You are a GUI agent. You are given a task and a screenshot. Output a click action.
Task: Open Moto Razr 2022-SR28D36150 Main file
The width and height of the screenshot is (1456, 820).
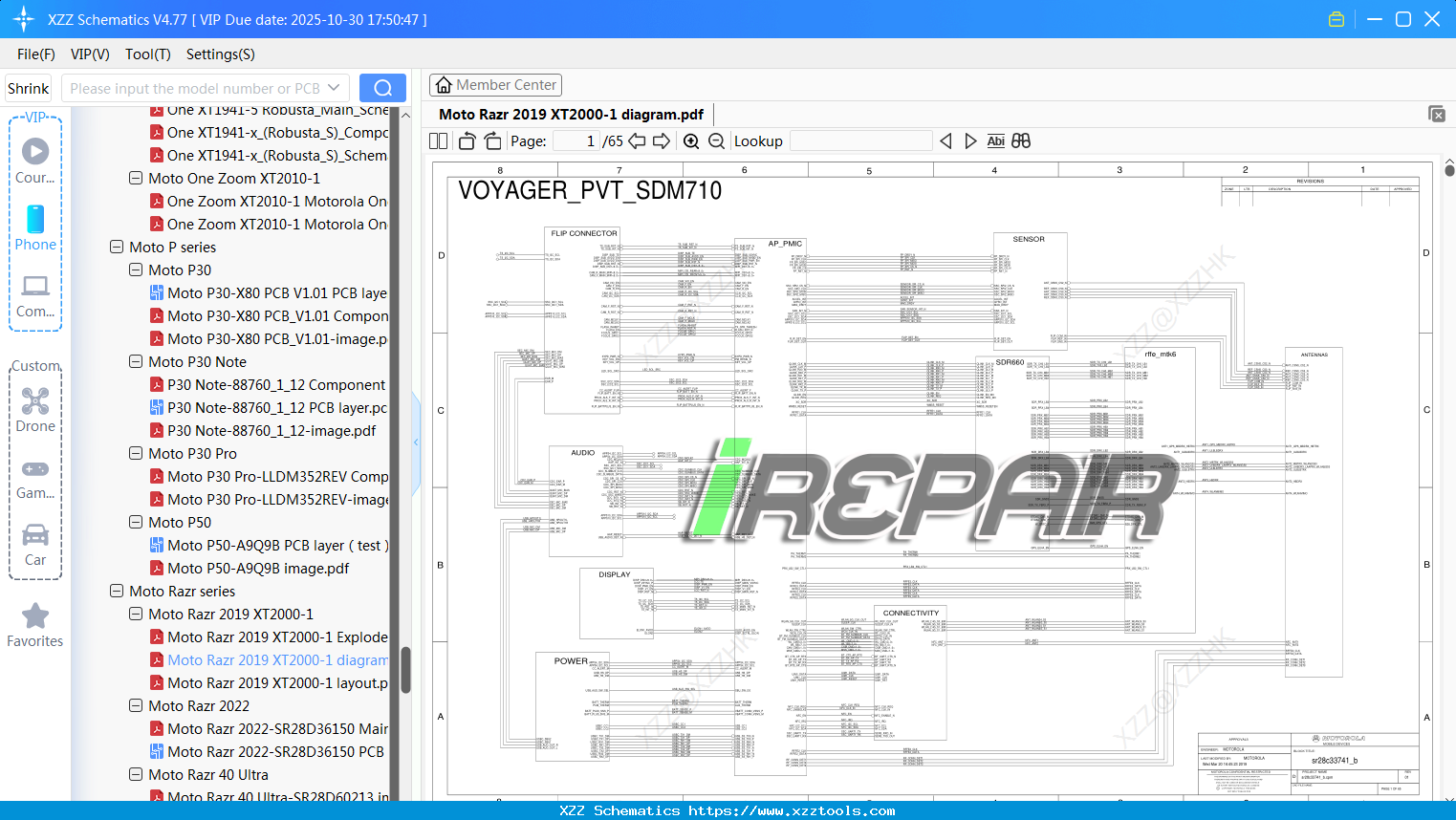[270, 728]
